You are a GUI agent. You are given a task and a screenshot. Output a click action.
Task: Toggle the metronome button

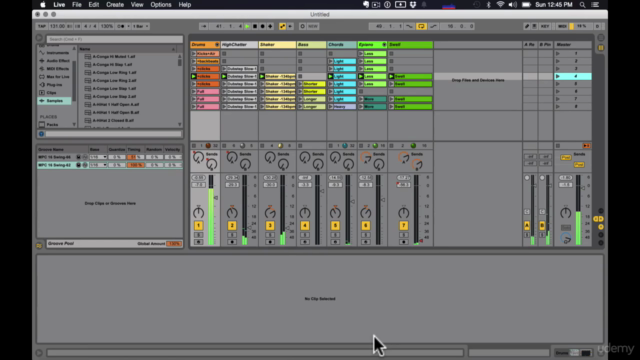coord(120,26)
